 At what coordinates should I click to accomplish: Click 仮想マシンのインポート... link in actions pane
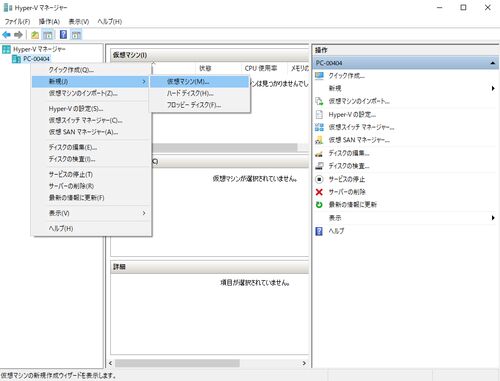pos(359,101)
